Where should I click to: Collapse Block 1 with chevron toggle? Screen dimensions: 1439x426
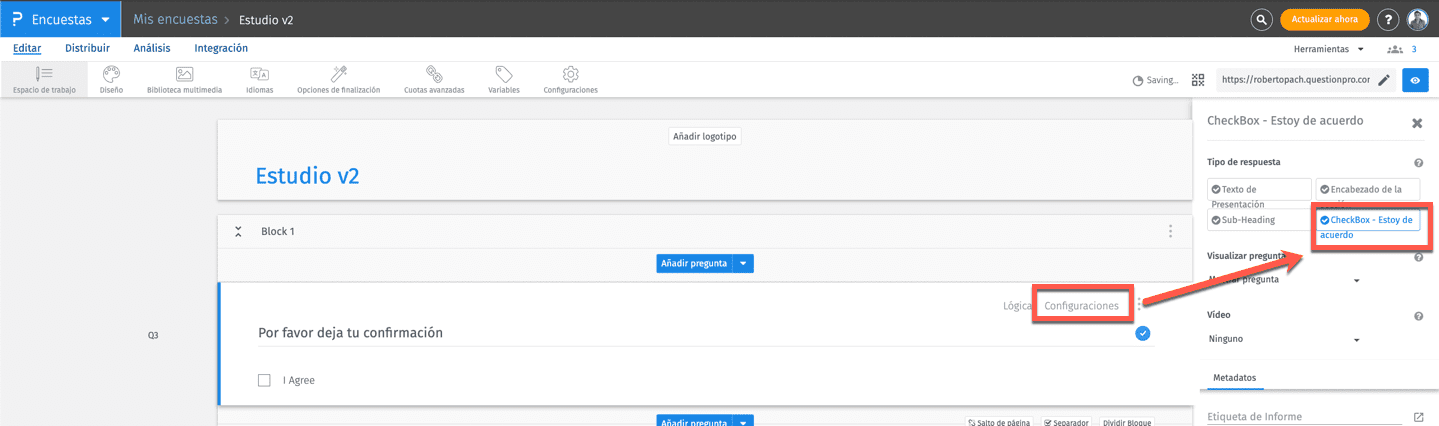tap(238, 231)
